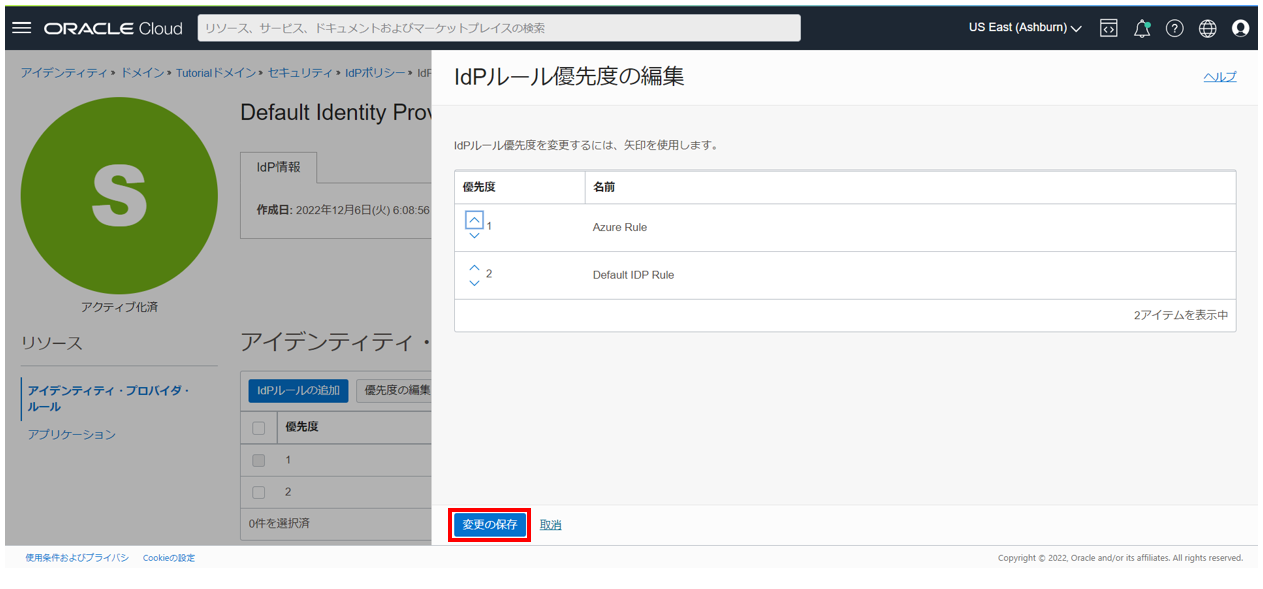
Task: Expand the US East (Ashburn) region dropdown
Action: click(1024, 28)
